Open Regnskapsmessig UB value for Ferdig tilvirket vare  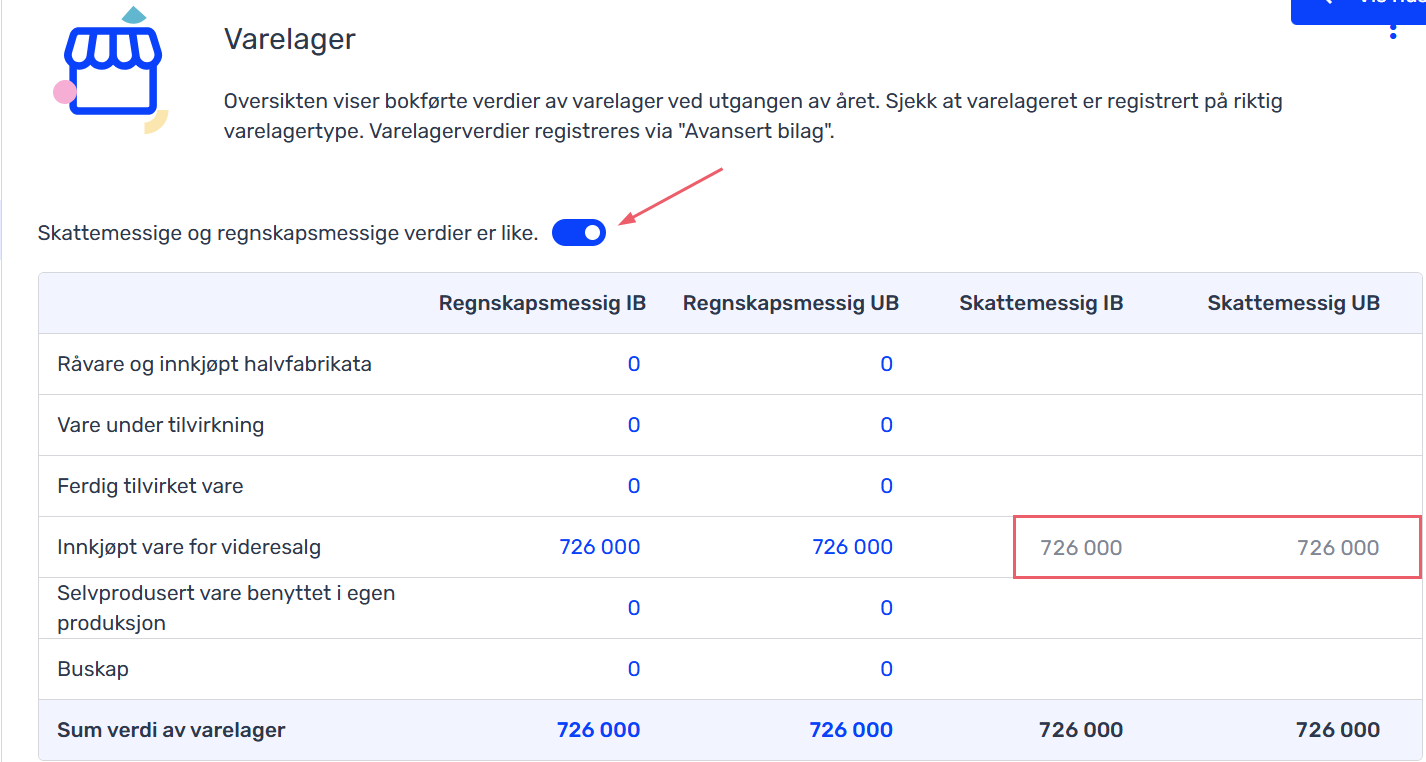click(x=886, y=486)
